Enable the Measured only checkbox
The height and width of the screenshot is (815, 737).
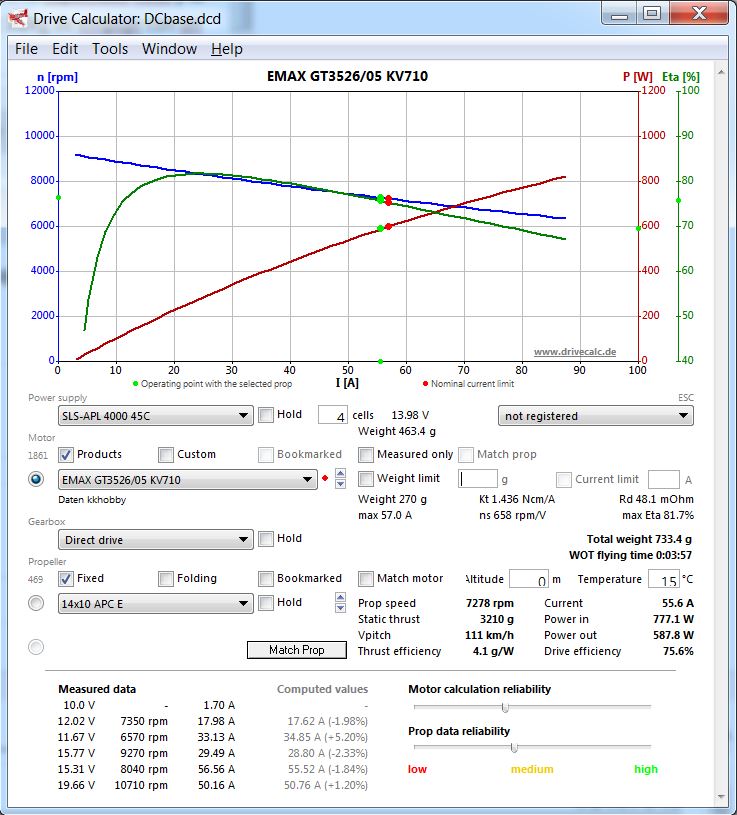[x=366, y=455]
